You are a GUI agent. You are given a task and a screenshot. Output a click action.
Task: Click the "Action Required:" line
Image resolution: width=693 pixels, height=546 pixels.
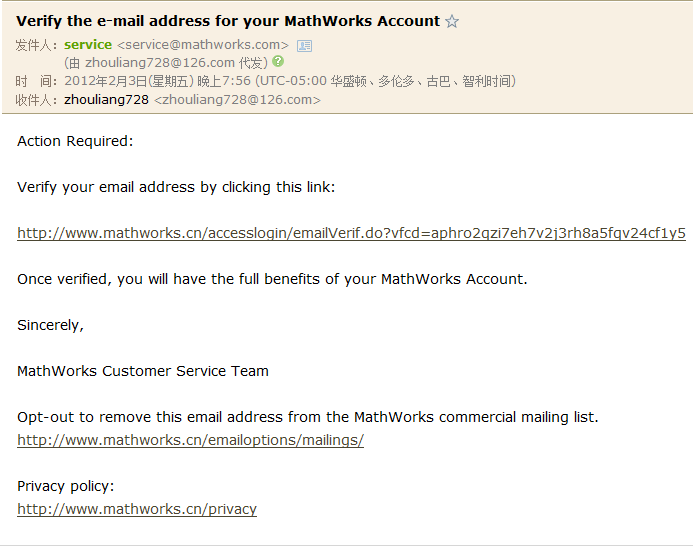75,141
